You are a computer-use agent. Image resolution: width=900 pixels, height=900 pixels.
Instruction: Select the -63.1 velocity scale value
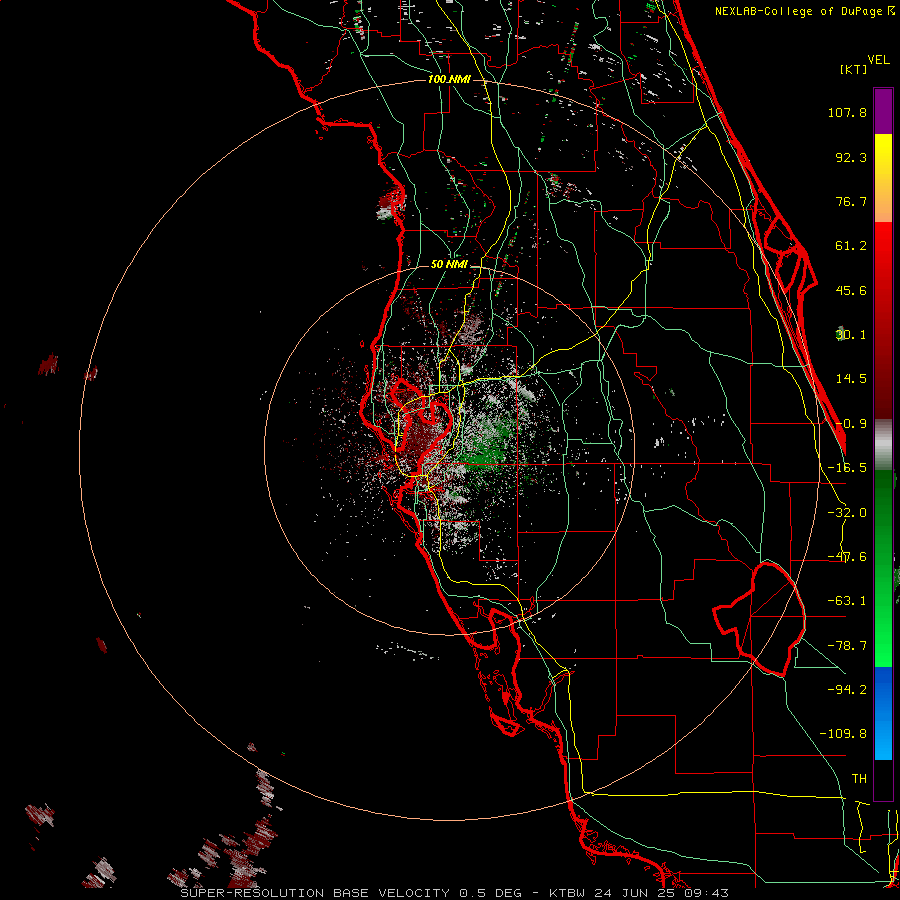tap(847, 601)
